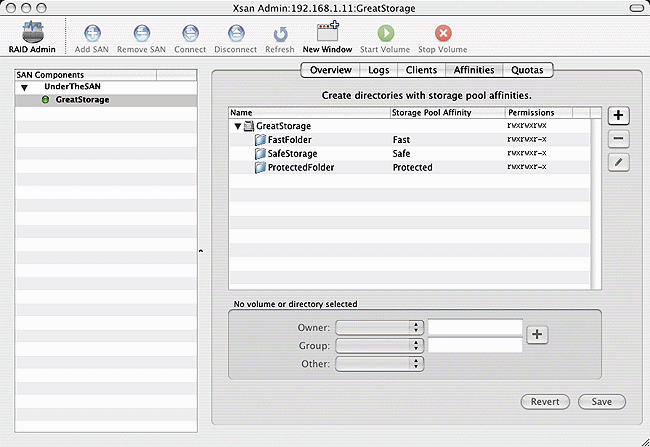Add a new affinity directory with plus button
The image size is (650, 447).
[618, 115]
